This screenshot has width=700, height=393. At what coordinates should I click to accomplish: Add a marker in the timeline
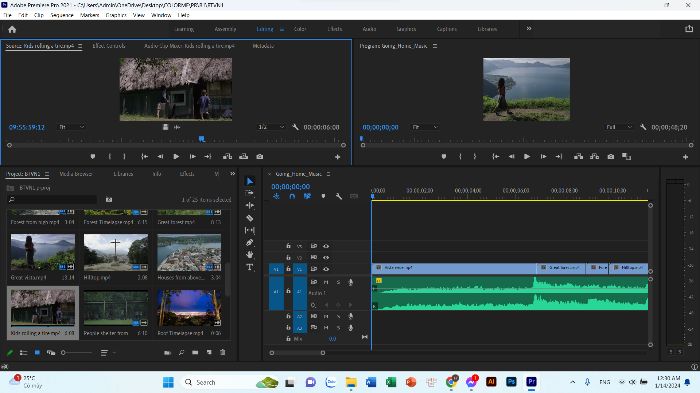[323, 196]
